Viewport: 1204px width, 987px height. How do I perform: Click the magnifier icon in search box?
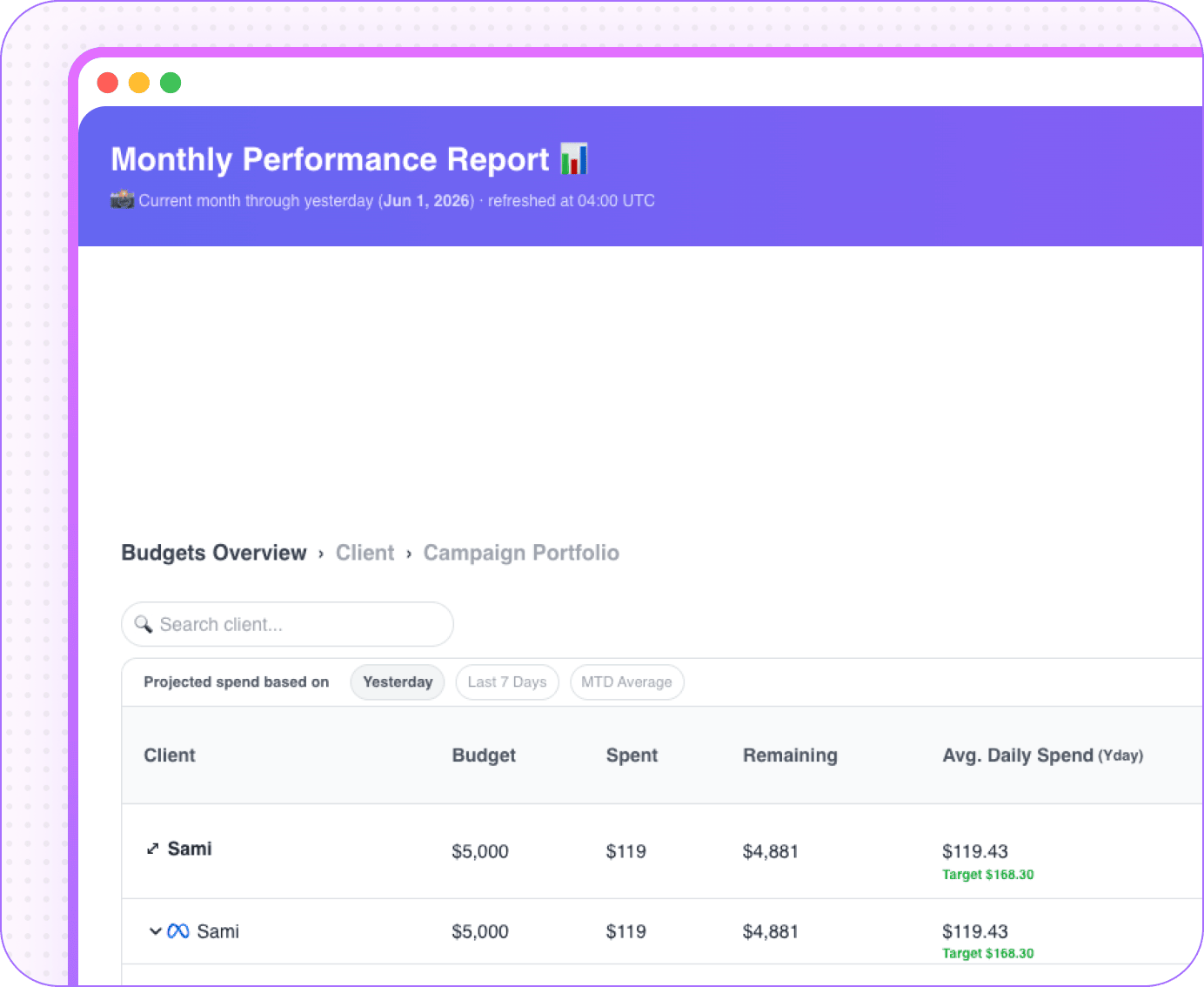(144, 624)
